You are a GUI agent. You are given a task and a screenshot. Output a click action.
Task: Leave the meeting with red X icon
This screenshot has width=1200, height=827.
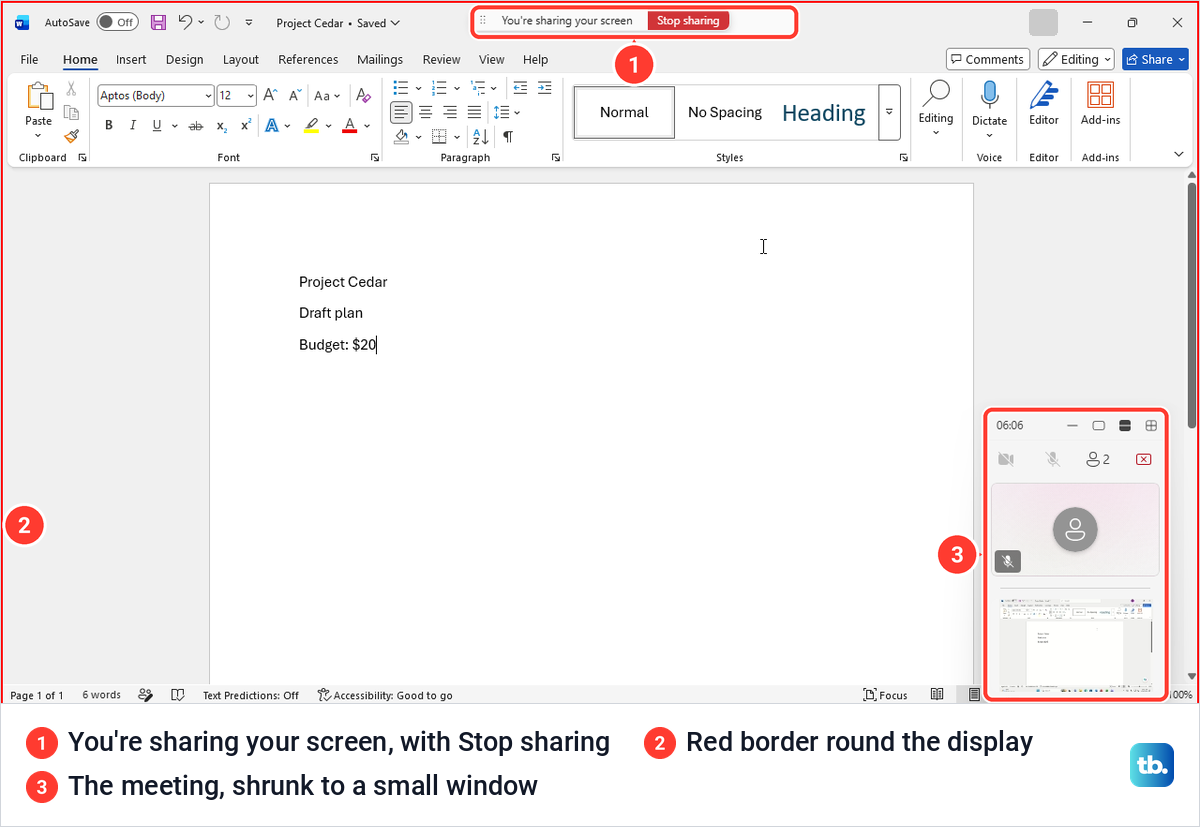point(1144,459)
